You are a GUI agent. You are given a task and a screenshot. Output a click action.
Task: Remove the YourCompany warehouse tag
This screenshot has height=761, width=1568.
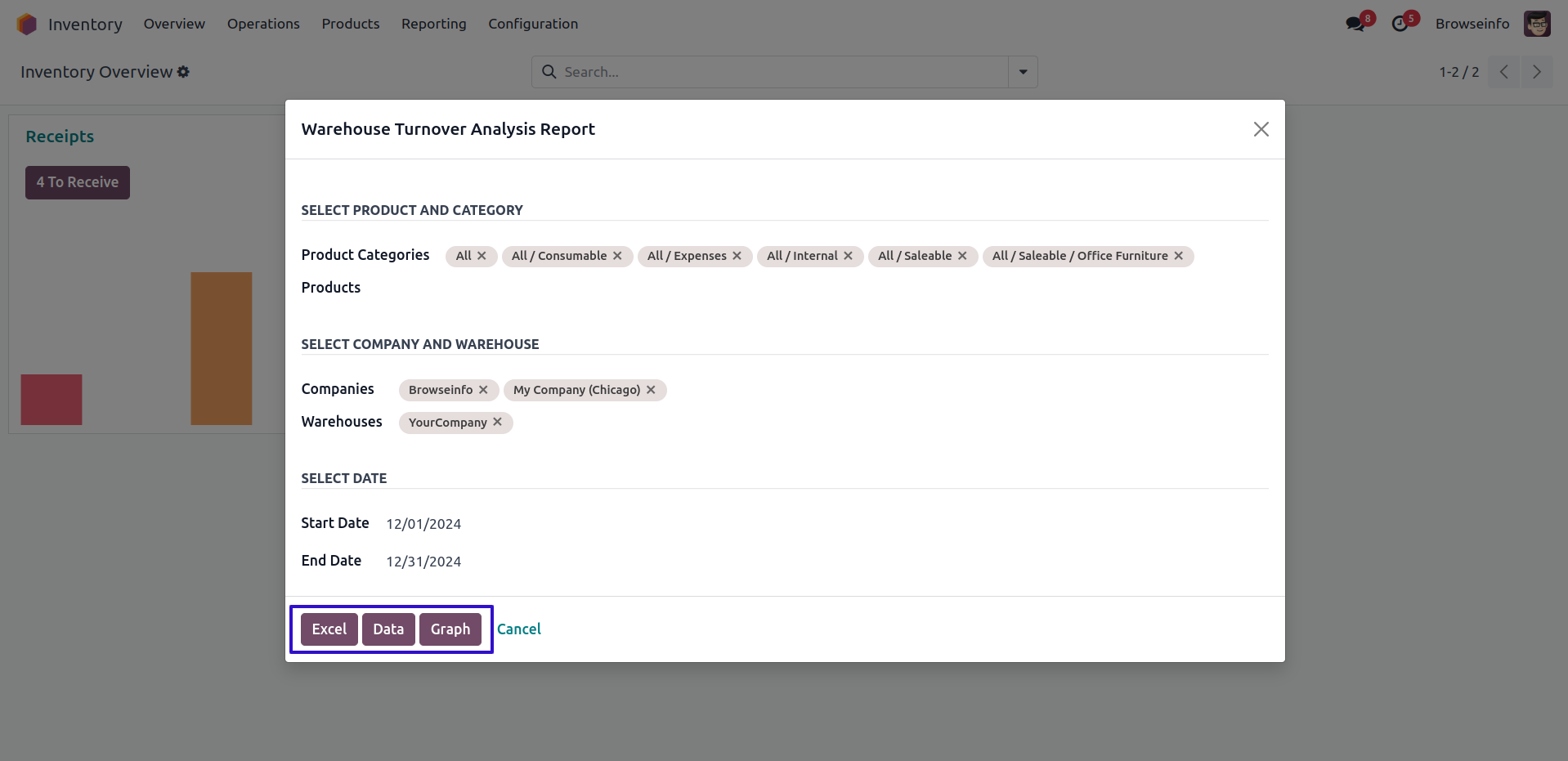[x=497, y=422]
